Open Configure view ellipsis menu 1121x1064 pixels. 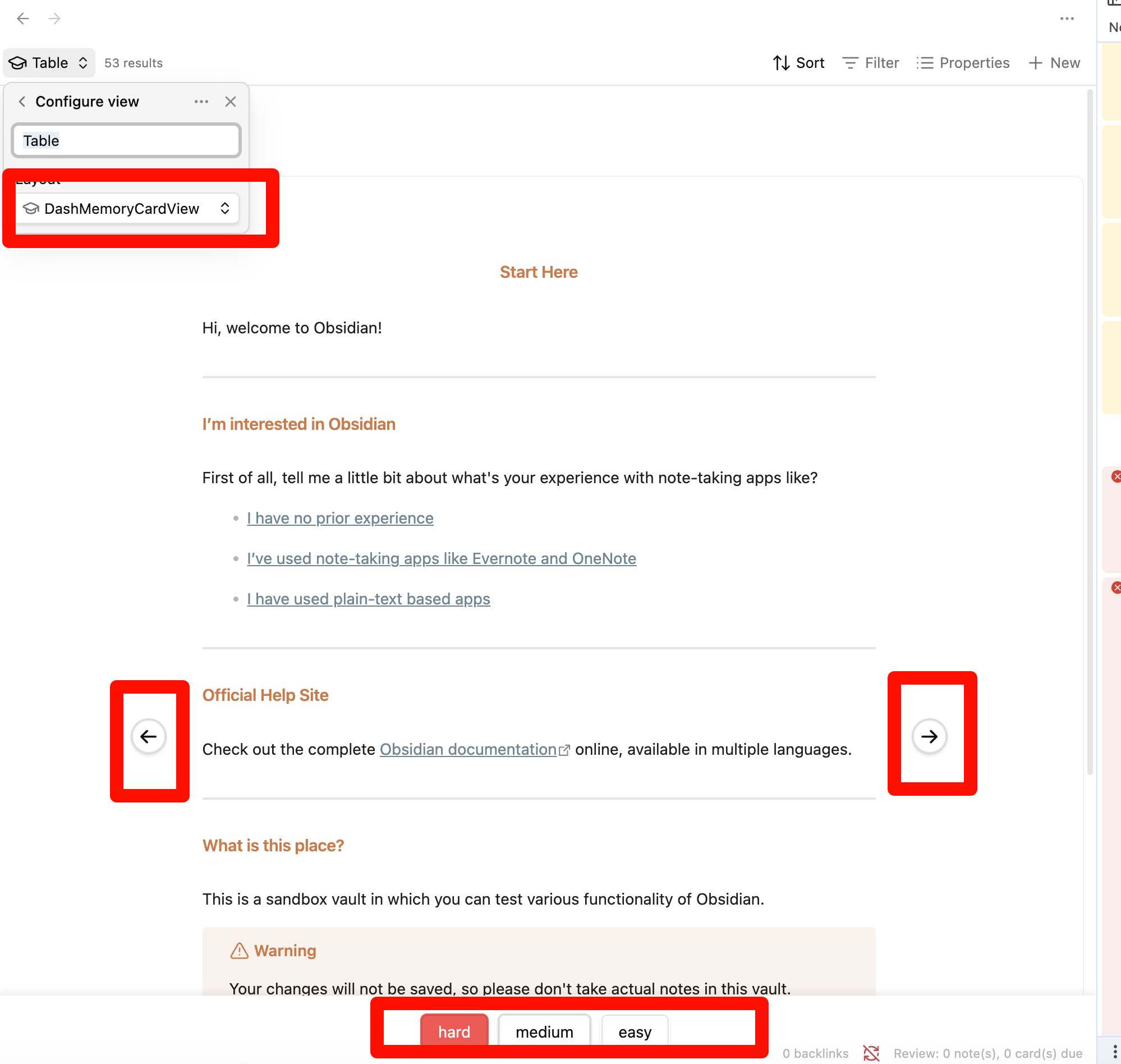tap(201, 102)
